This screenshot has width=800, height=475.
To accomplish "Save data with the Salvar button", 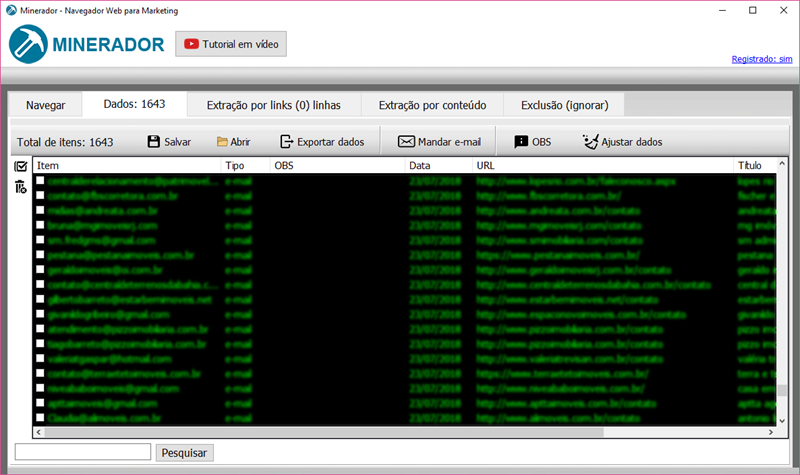I will tap(169, 142).
